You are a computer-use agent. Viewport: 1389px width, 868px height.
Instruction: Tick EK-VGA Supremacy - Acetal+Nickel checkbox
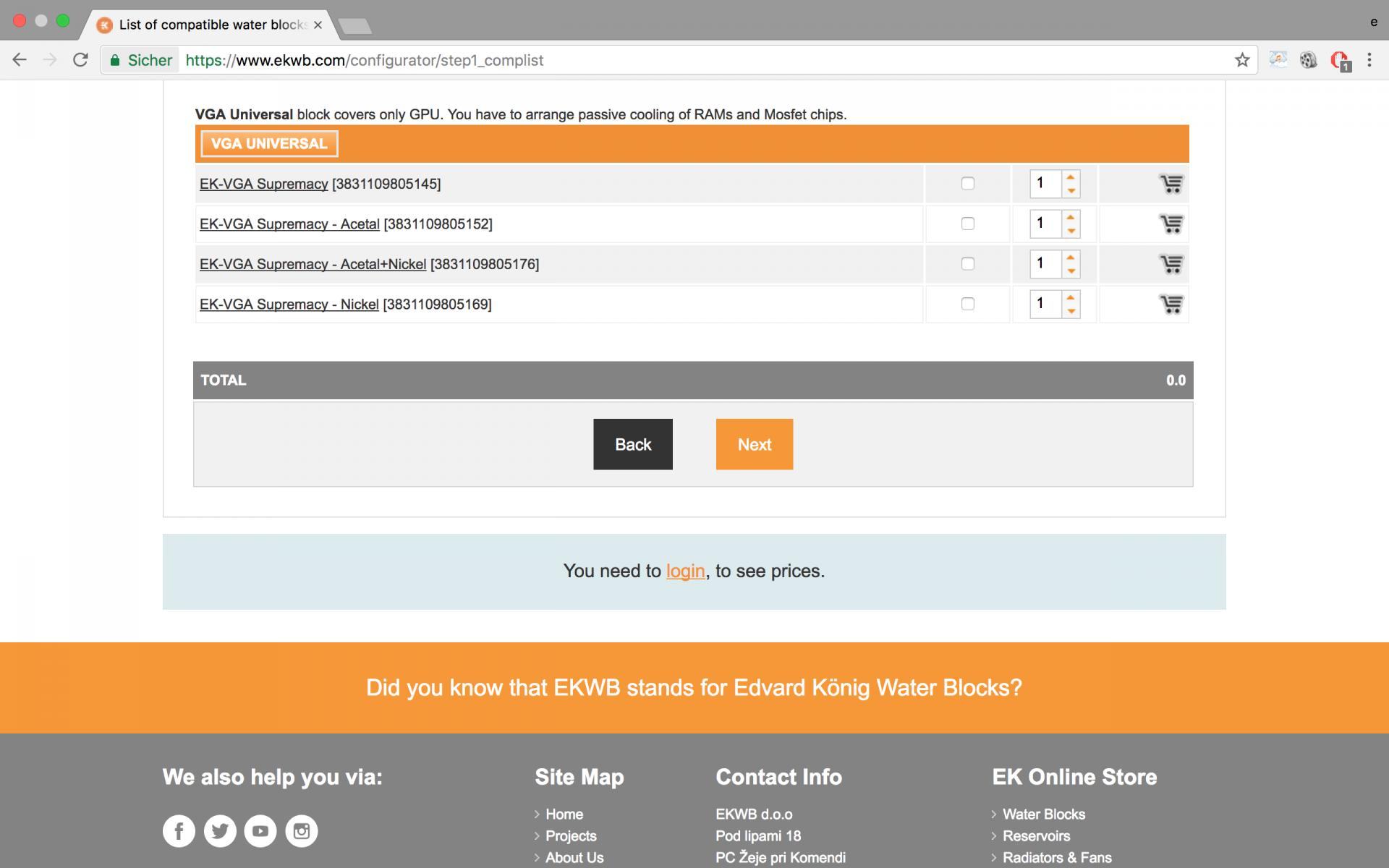pyautogui.click(x=967, y=264)
